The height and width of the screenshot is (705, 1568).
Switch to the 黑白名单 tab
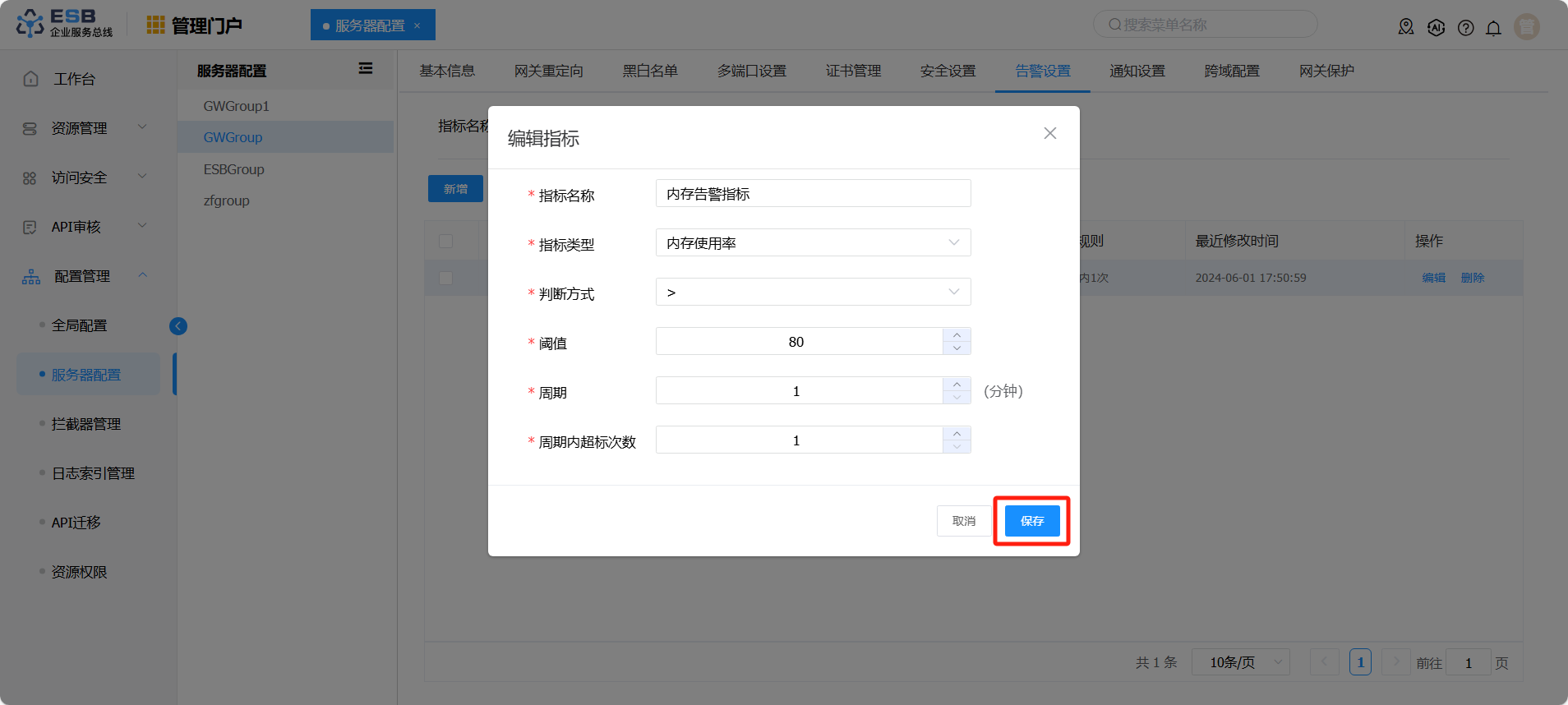649,71
